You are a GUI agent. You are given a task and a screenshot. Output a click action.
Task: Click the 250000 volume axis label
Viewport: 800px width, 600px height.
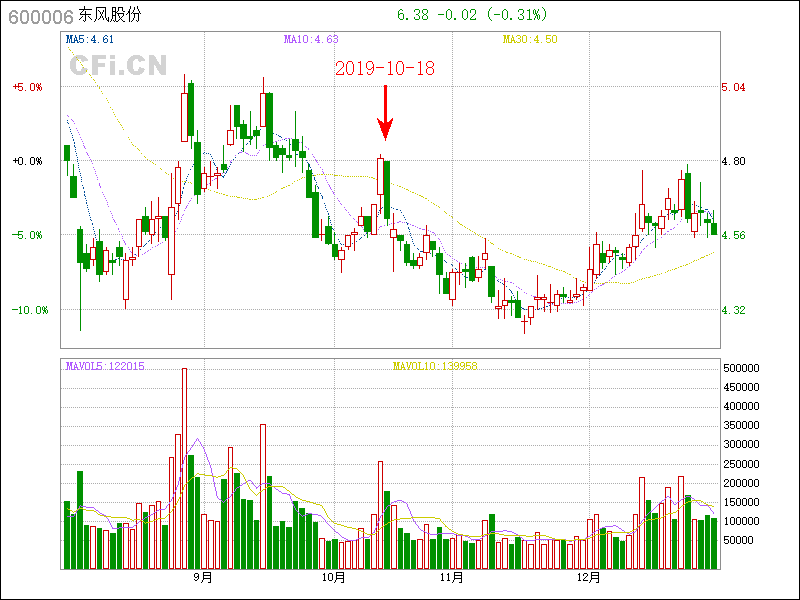tap(741, 464)
